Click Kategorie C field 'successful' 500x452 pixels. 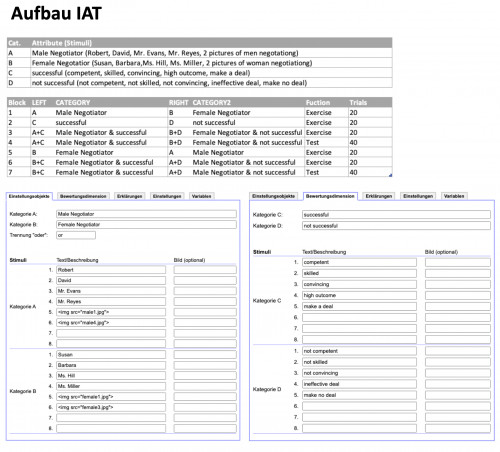[x=396, y=215]
